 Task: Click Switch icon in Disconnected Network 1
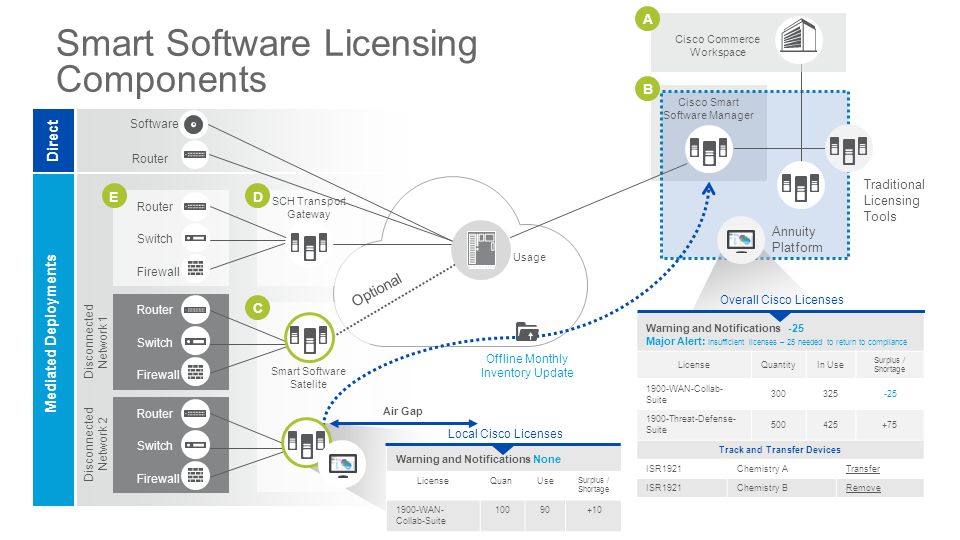(x=195, y=342)
